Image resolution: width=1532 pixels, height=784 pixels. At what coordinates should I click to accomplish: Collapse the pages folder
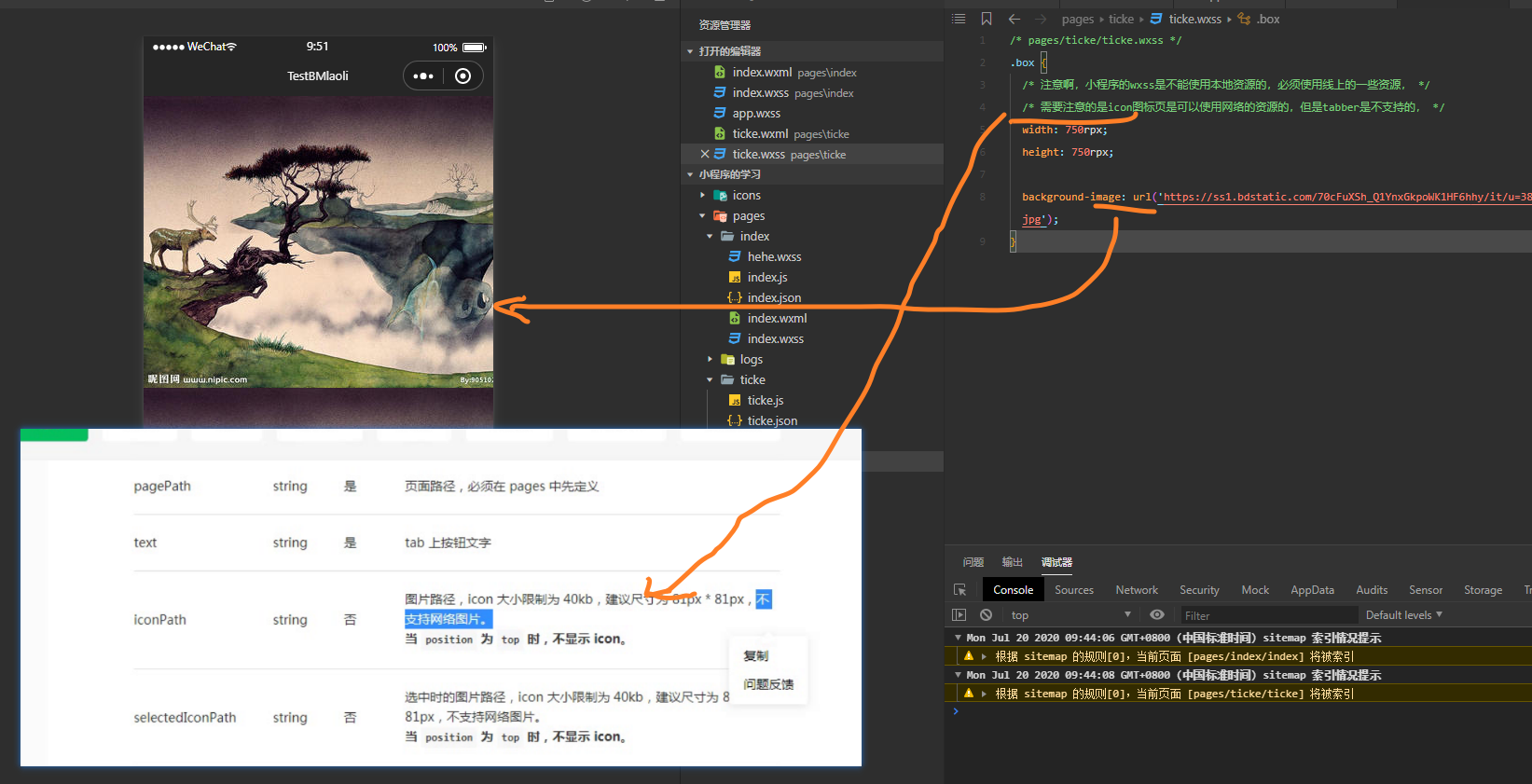(x=703, y=215)
